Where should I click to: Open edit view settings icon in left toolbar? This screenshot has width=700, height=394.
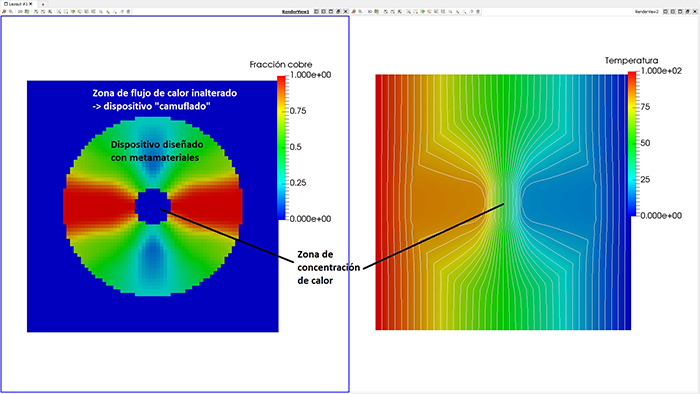pyautogui.click(x=4, y=12)
